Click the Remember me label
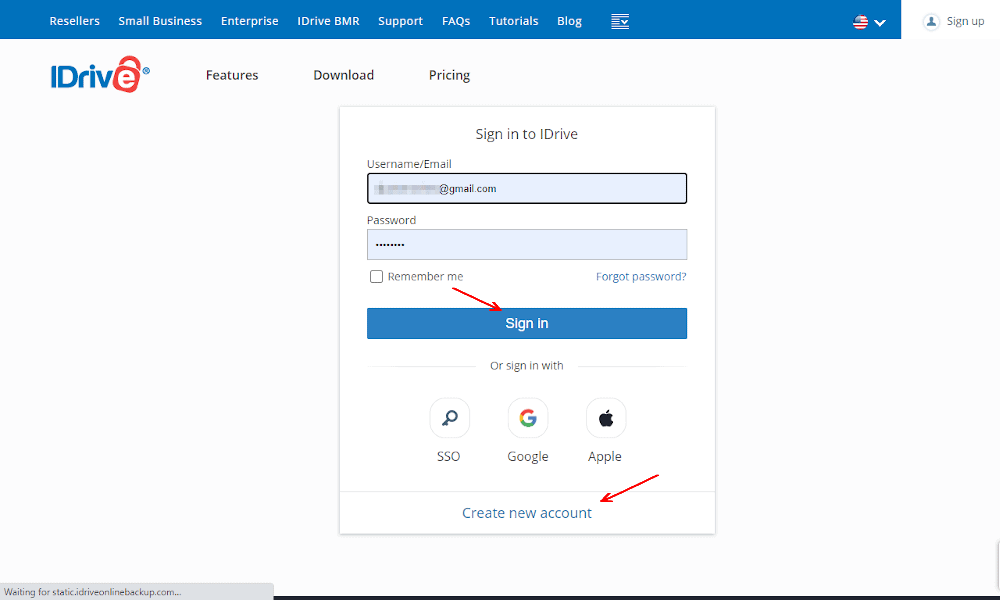Image resolution: width=1000 pixels, height=600 pixels. tap(425, 276)
